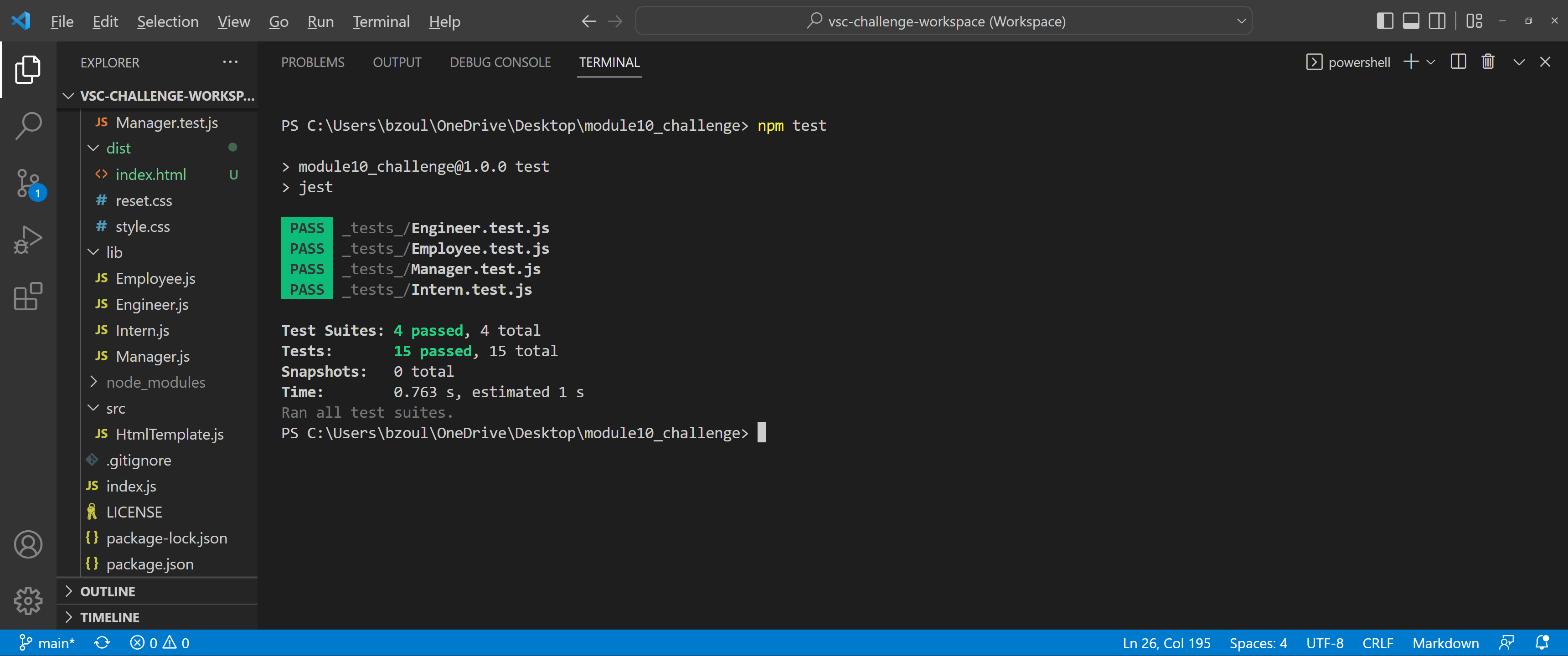Click the workspace search command center
Viewport: 1568px width, 656px height.
(x=944, y=21)
